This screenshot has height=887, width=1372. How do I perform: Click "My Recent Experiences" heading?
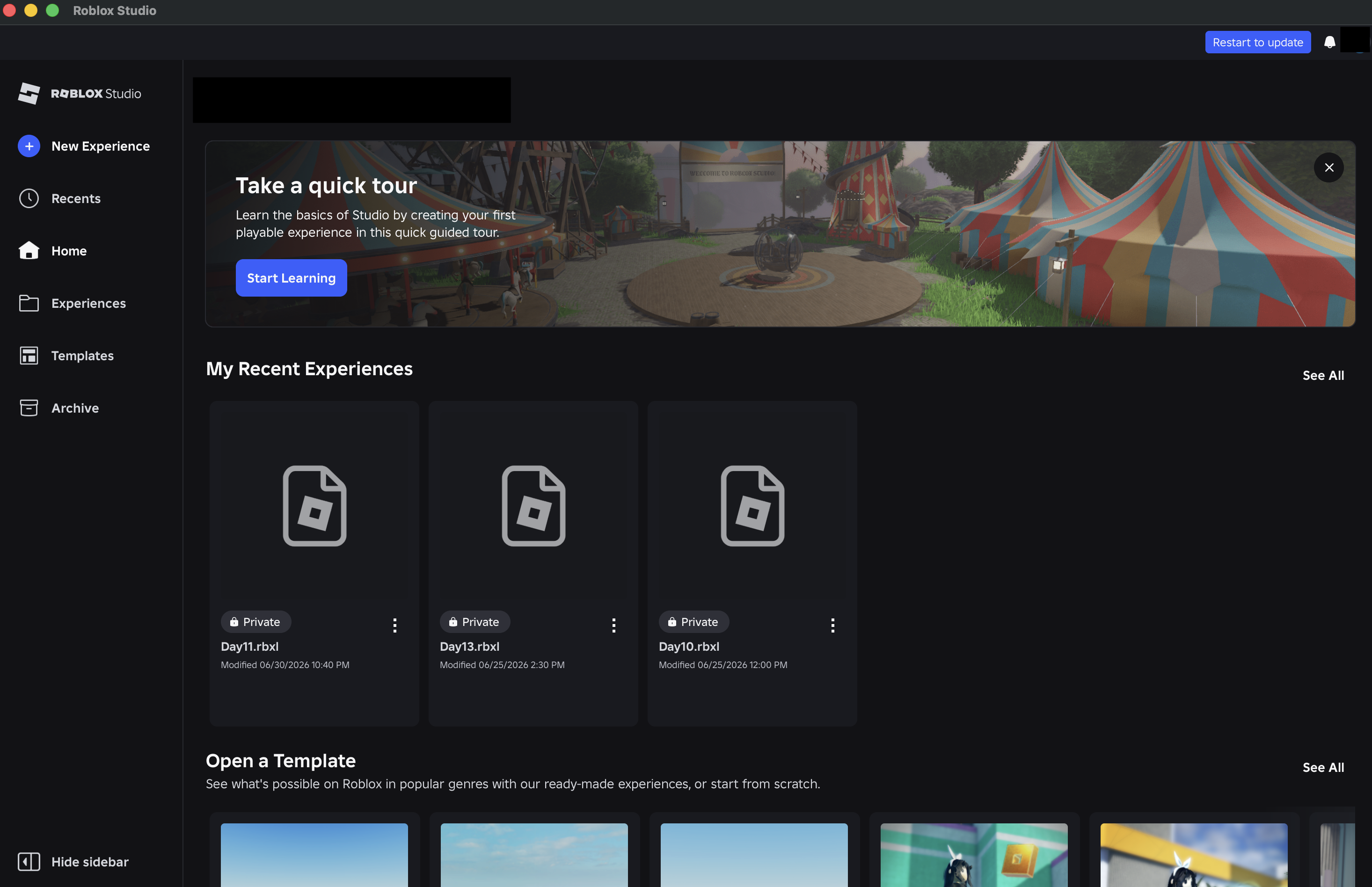point(309,369)
